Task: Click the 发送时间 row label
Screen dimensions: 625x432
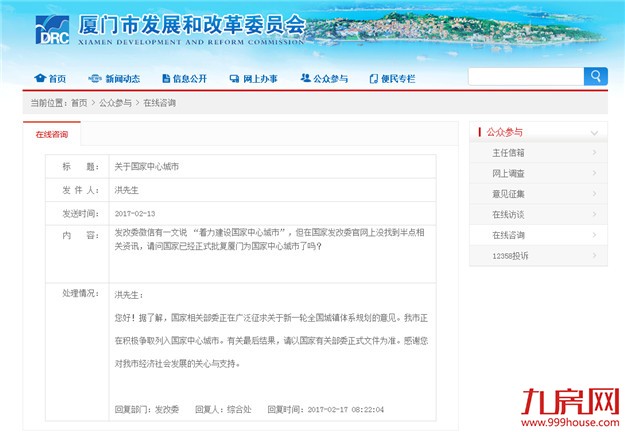Action: pos(80,214)
